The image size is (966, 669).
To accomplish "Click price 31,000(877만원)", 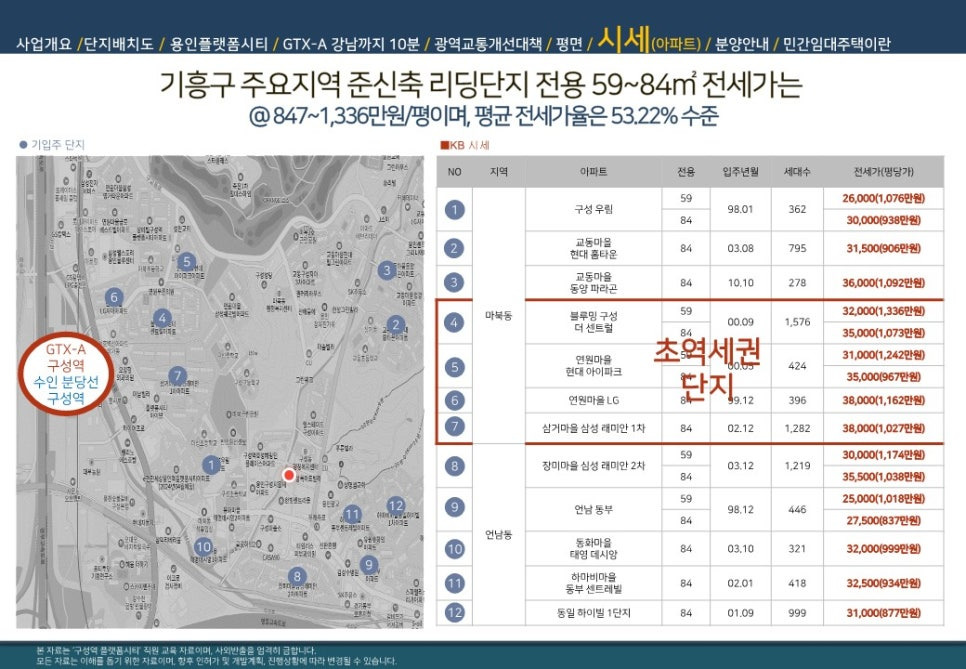I will coord(883,613).
